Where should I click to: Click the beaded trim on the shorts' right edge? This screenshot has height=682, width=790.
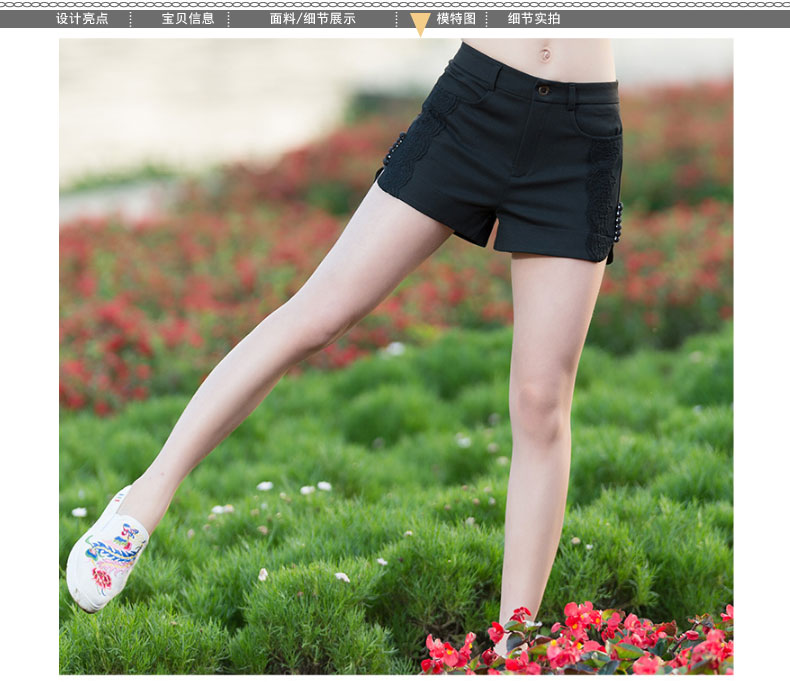pos(618,220)
